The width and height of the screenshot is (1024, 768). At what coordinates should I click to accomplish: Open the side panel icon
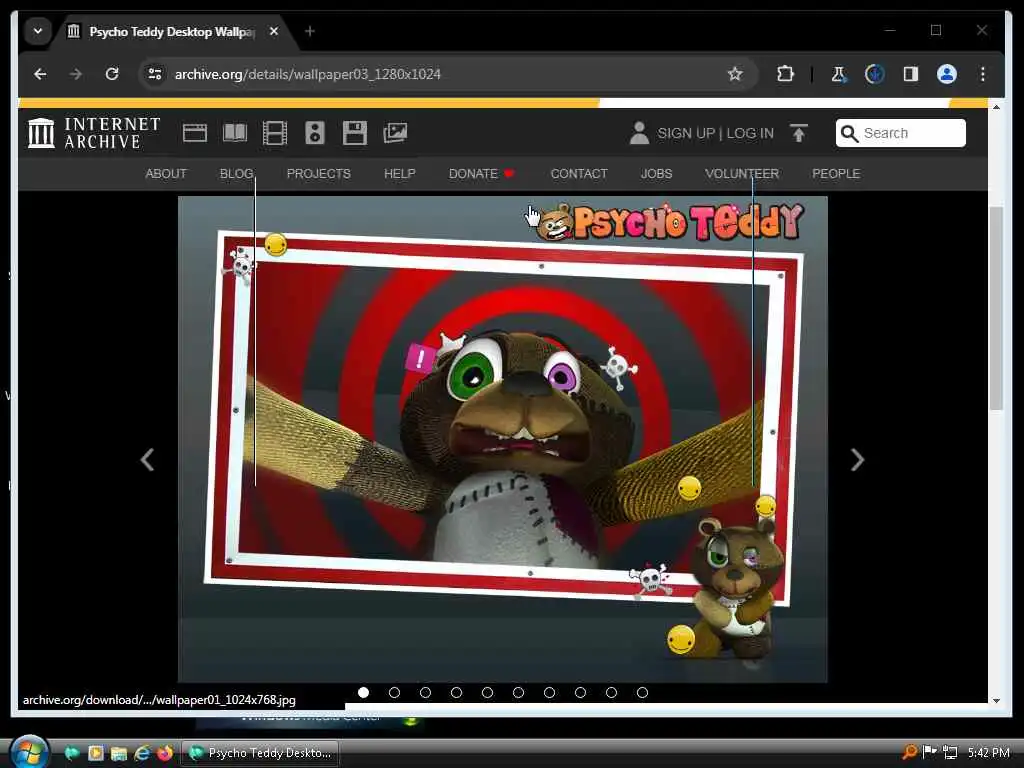click(x=910, y=74)
